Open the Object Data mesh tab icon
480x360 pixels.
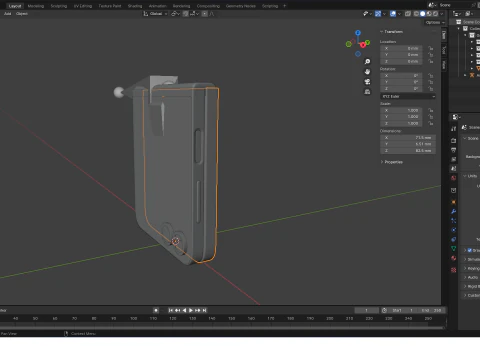click(453, 249)
